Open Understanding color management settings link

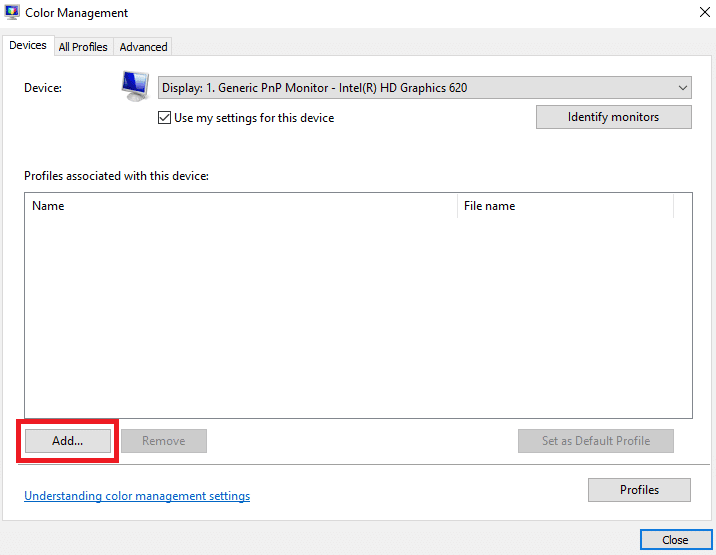137,496
